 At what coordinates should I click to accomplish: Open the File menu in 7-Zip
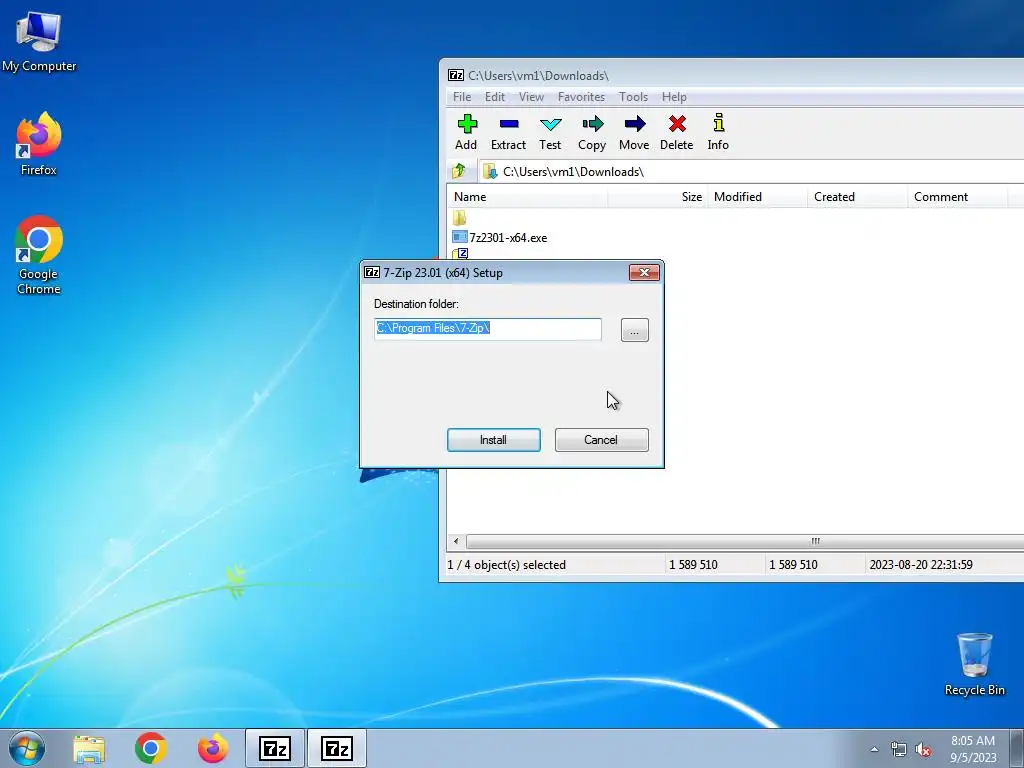point(462,97)
